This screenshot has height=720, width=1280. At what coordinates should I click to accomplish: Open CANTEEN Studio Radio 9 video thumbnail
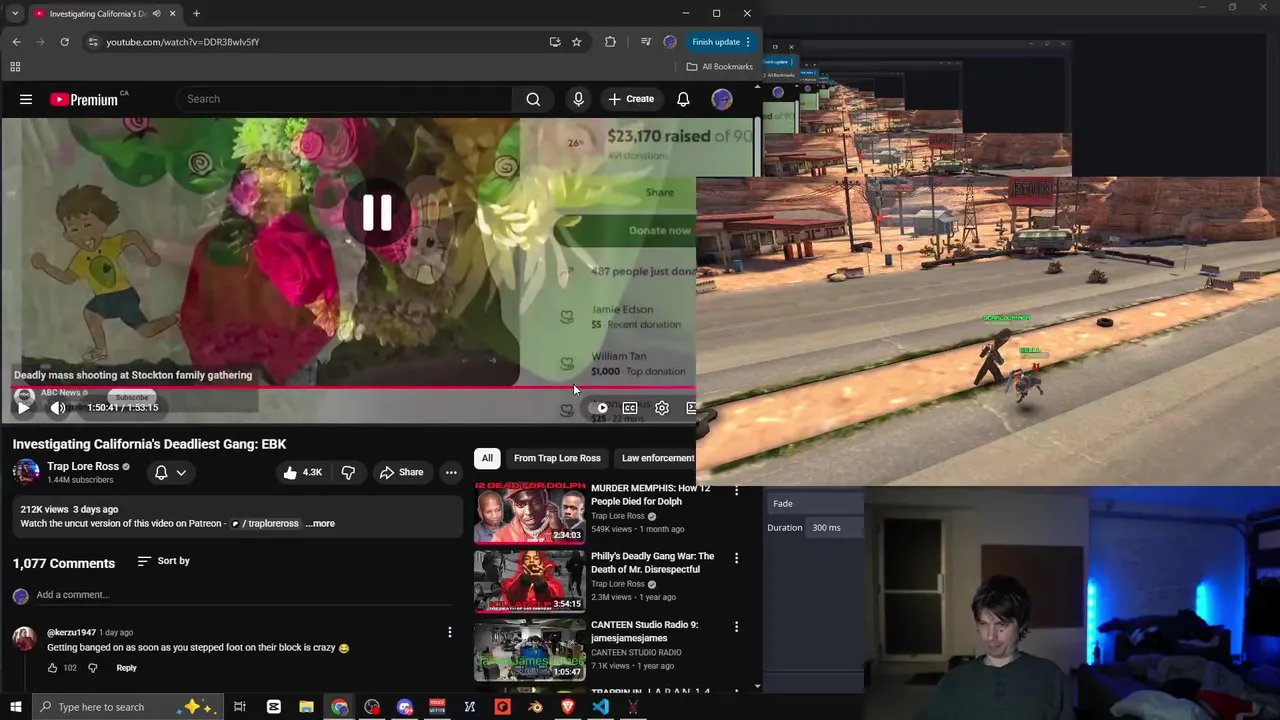[530, 650]
